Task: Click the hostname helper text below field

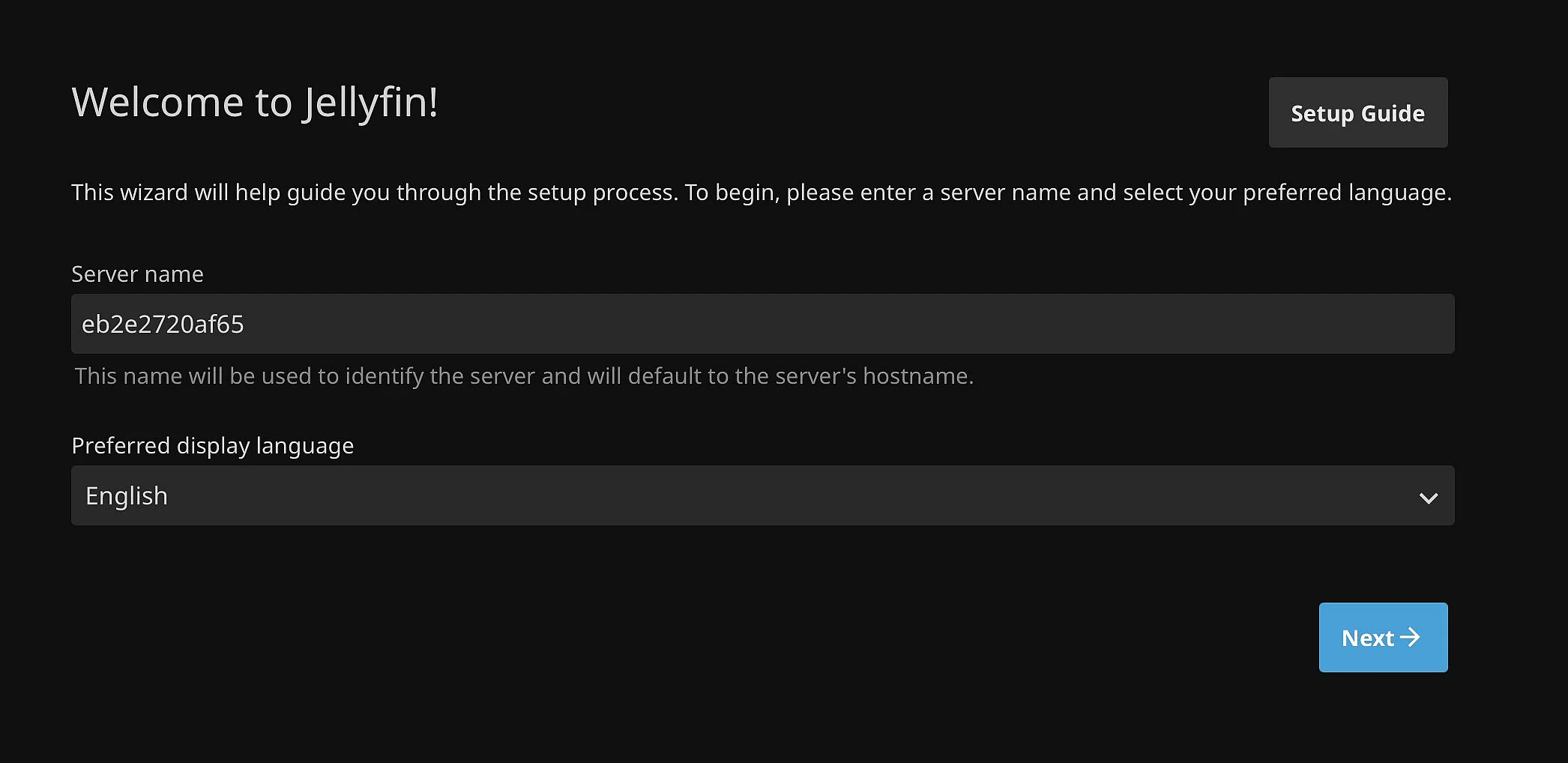Action: [x=524, y=376]
